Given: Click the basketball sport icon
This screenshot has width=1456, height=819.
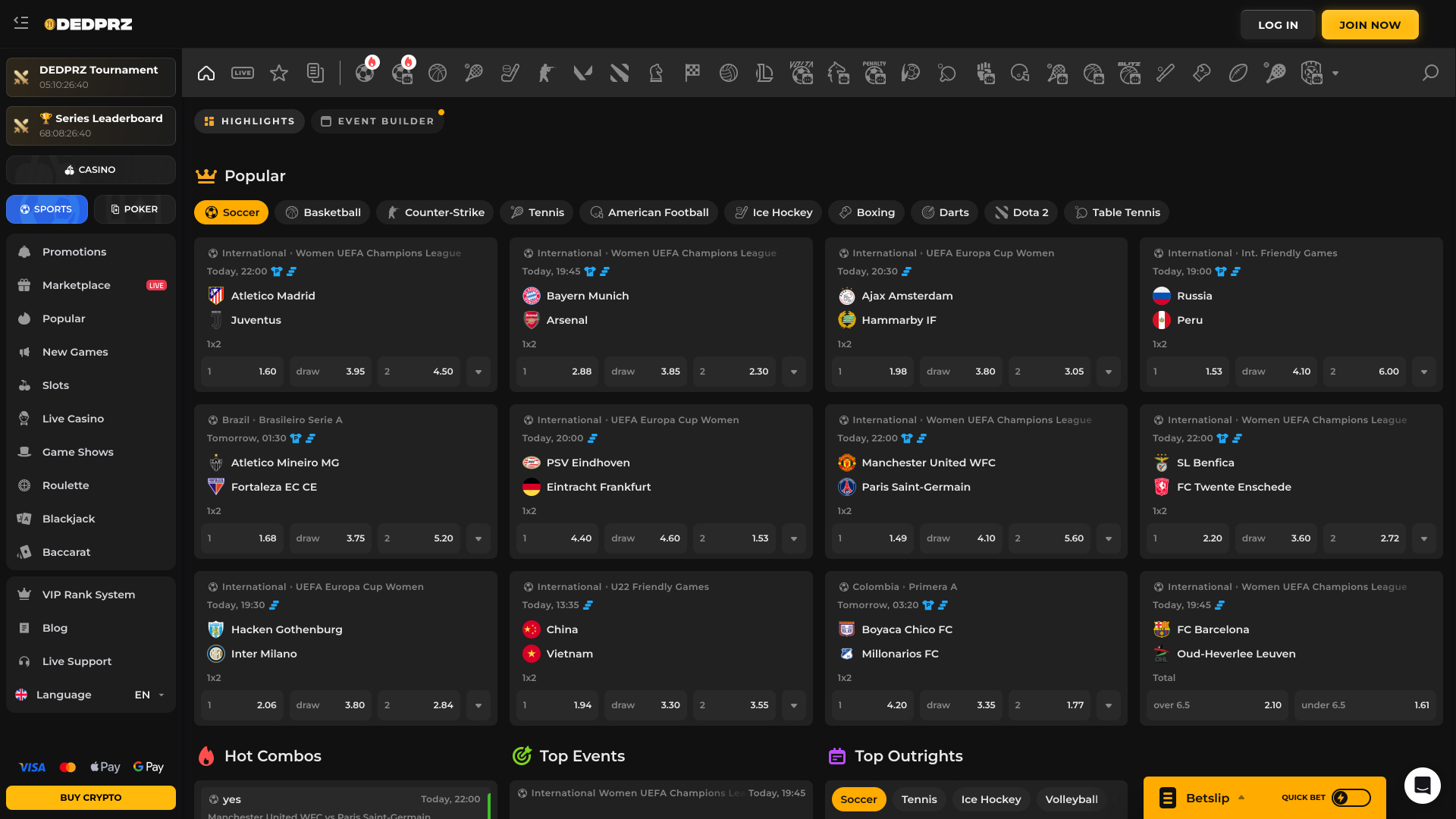Looking at the screenshot, I should coord(437,73).
